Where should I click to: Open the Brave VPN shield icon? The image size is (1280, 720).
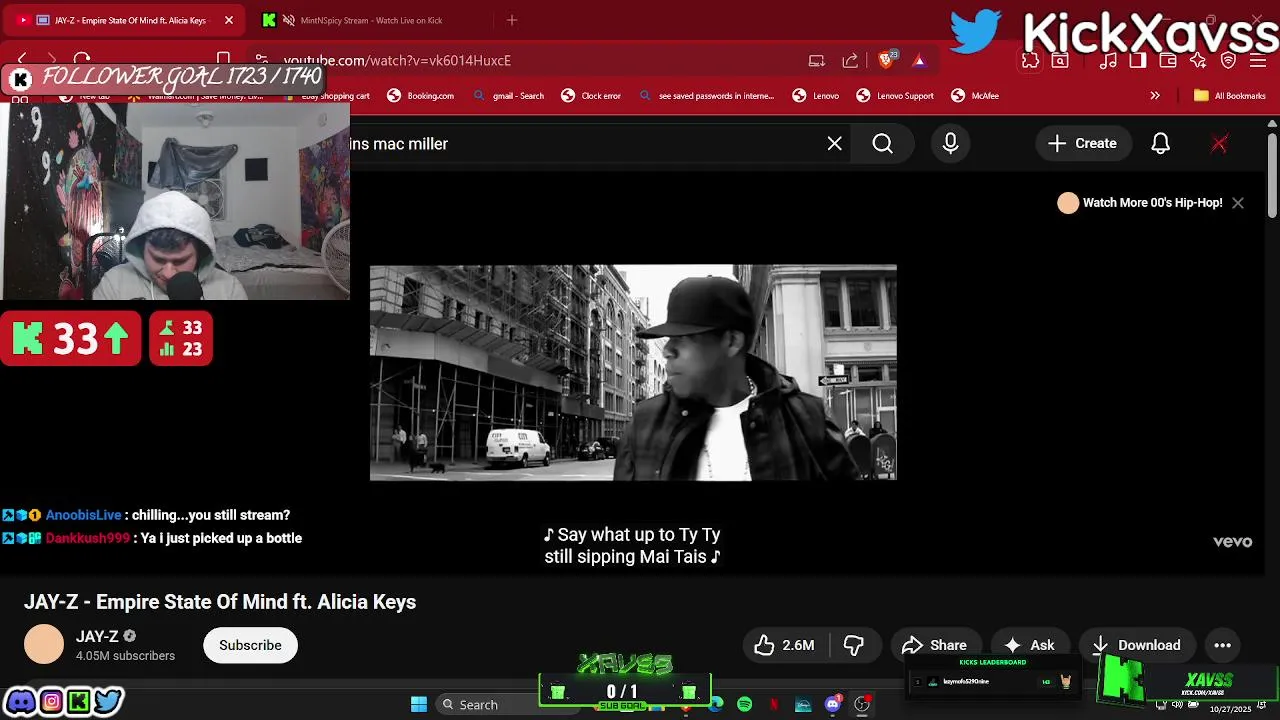(1229, 61)
